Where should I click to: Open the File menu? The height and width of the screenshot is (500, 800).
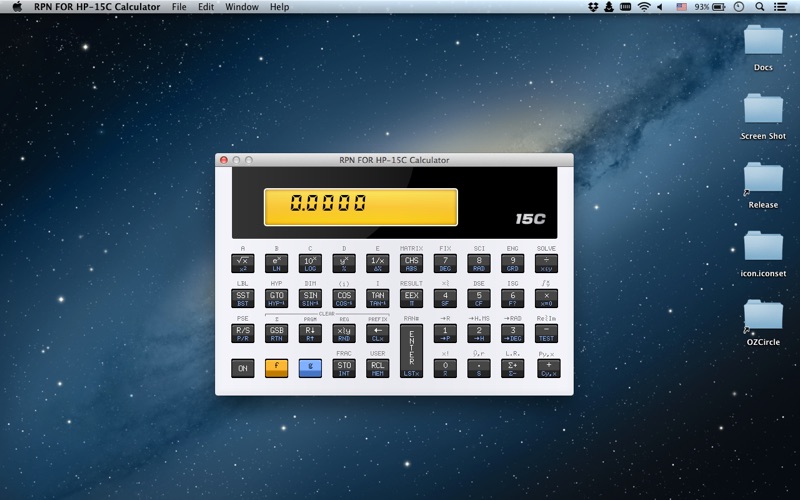pos(179,7)
